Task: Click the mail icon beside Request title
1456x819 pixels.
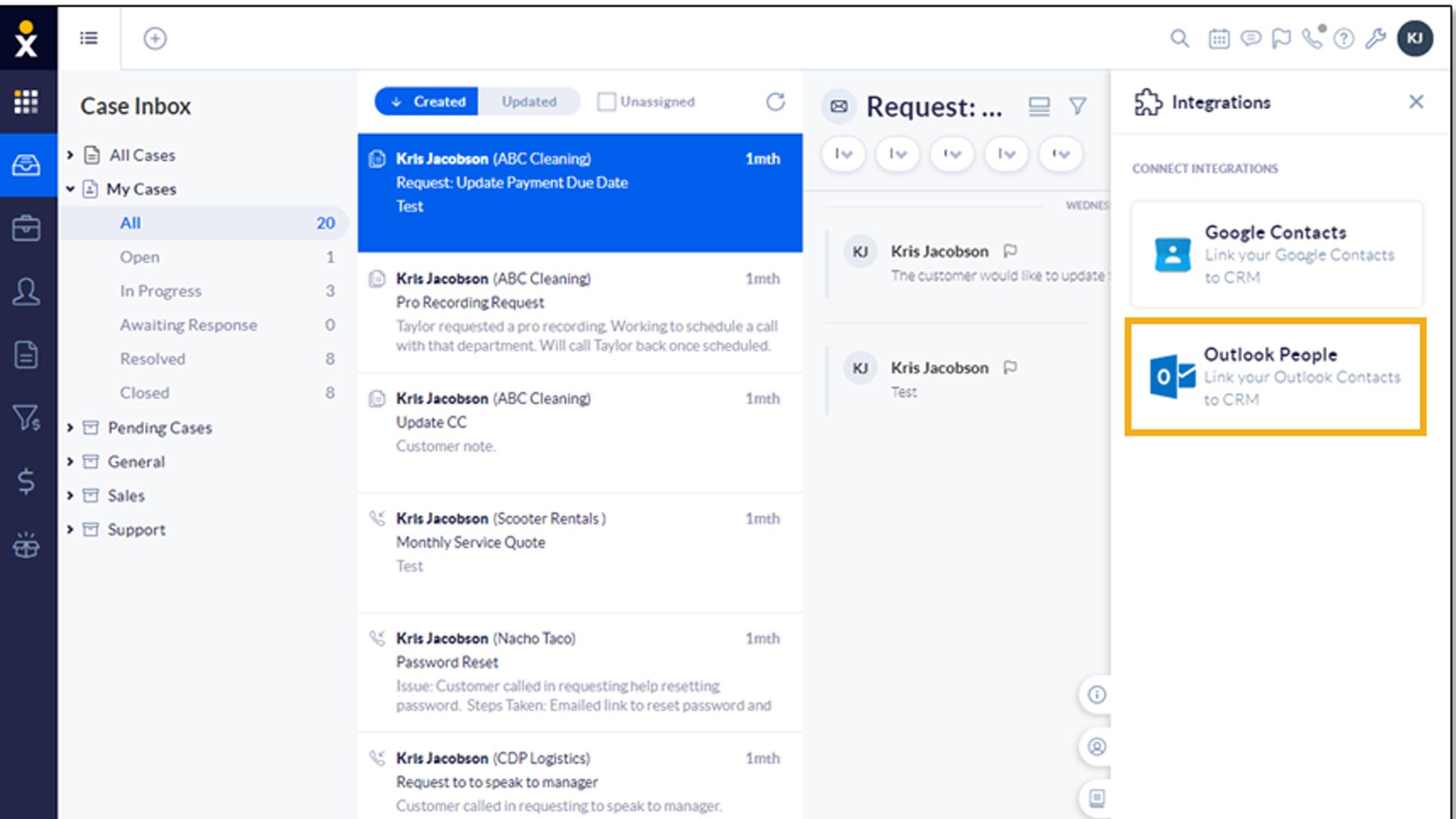Action: pyautogui.click(x=839, y=106)
